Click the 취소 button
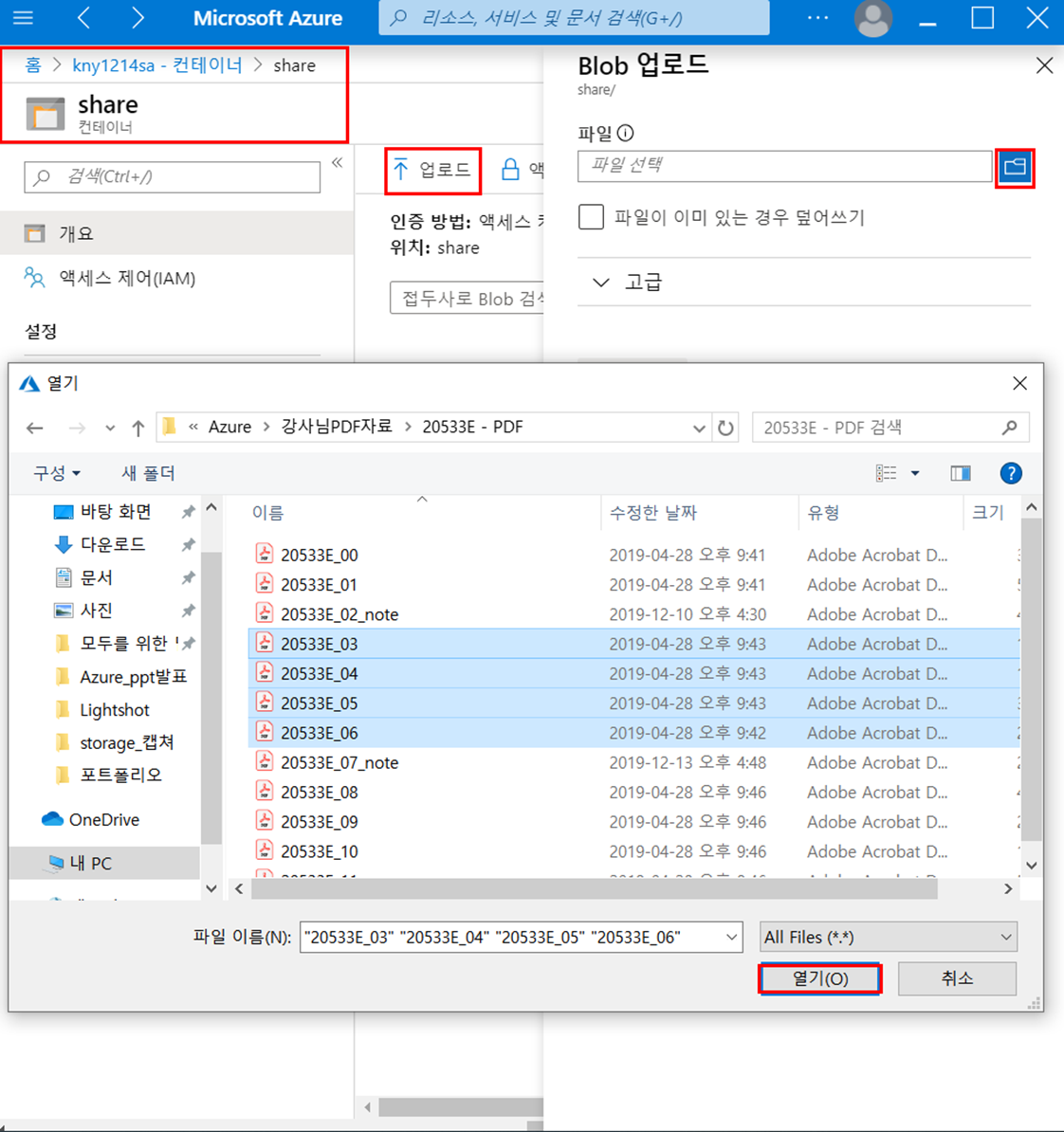The height and width of the screenshot is (1132, 1064). [957, 978]
